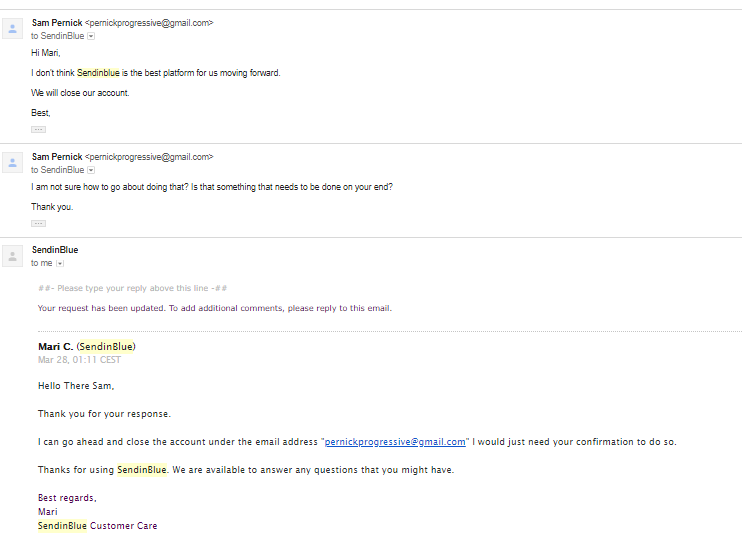Click the "We will close our account." line
Image resolution: width=742 pixels, height=552 pixels.
coord(80,93)
